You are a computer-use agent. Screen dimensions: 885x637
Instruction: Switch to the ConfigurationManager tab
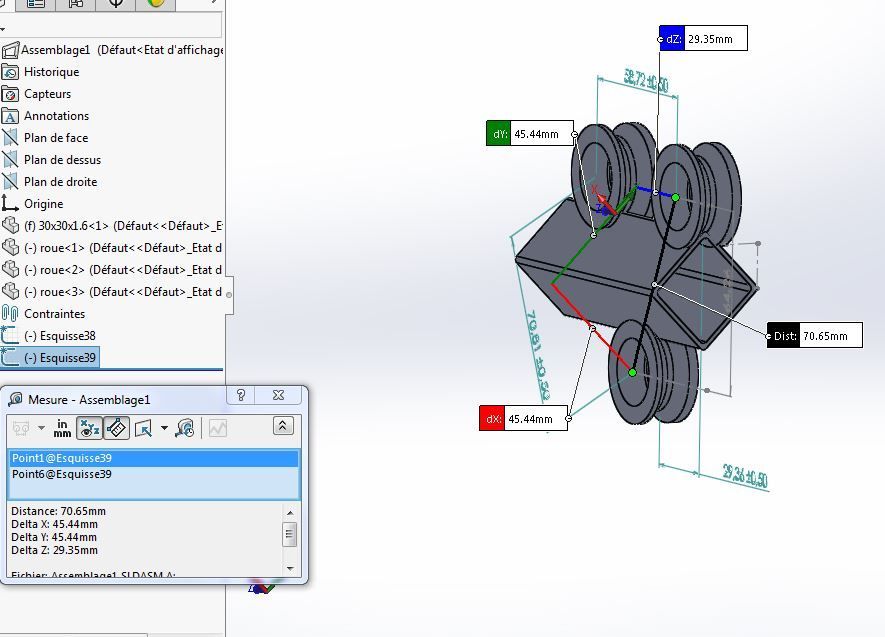pos(76,5)
